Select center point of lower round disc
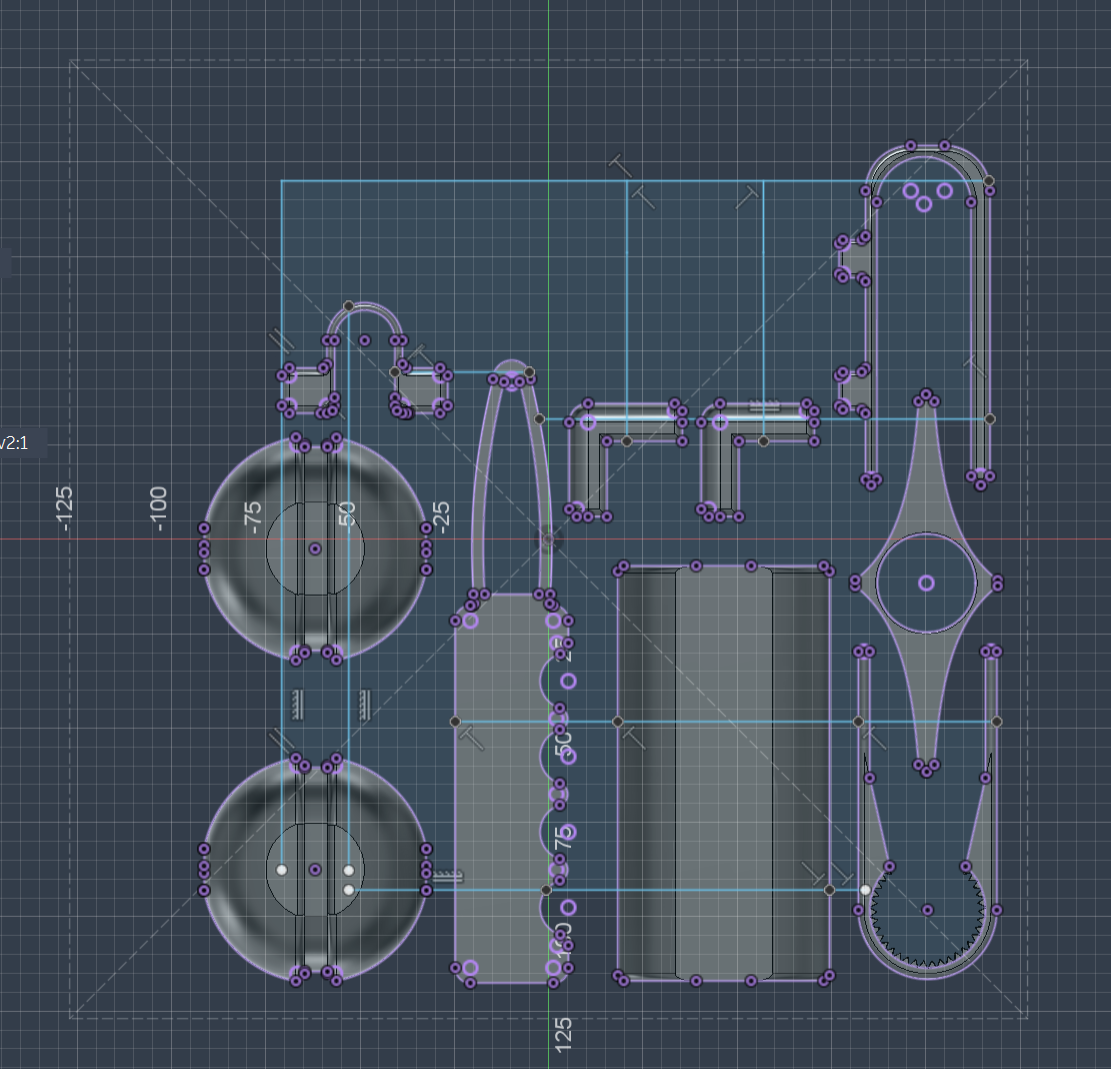The image size is (1111, 1069). 315,869
